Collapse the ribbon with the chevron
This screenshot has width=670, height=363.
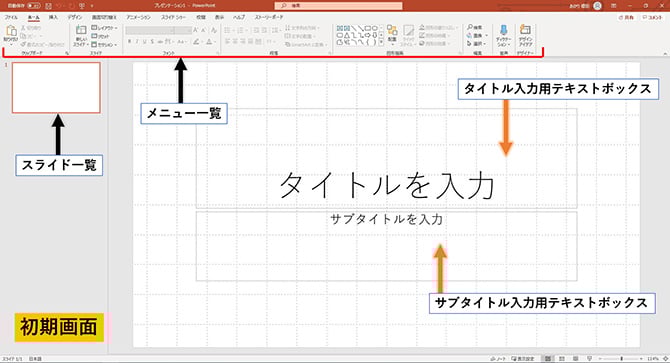coord(665,54)
